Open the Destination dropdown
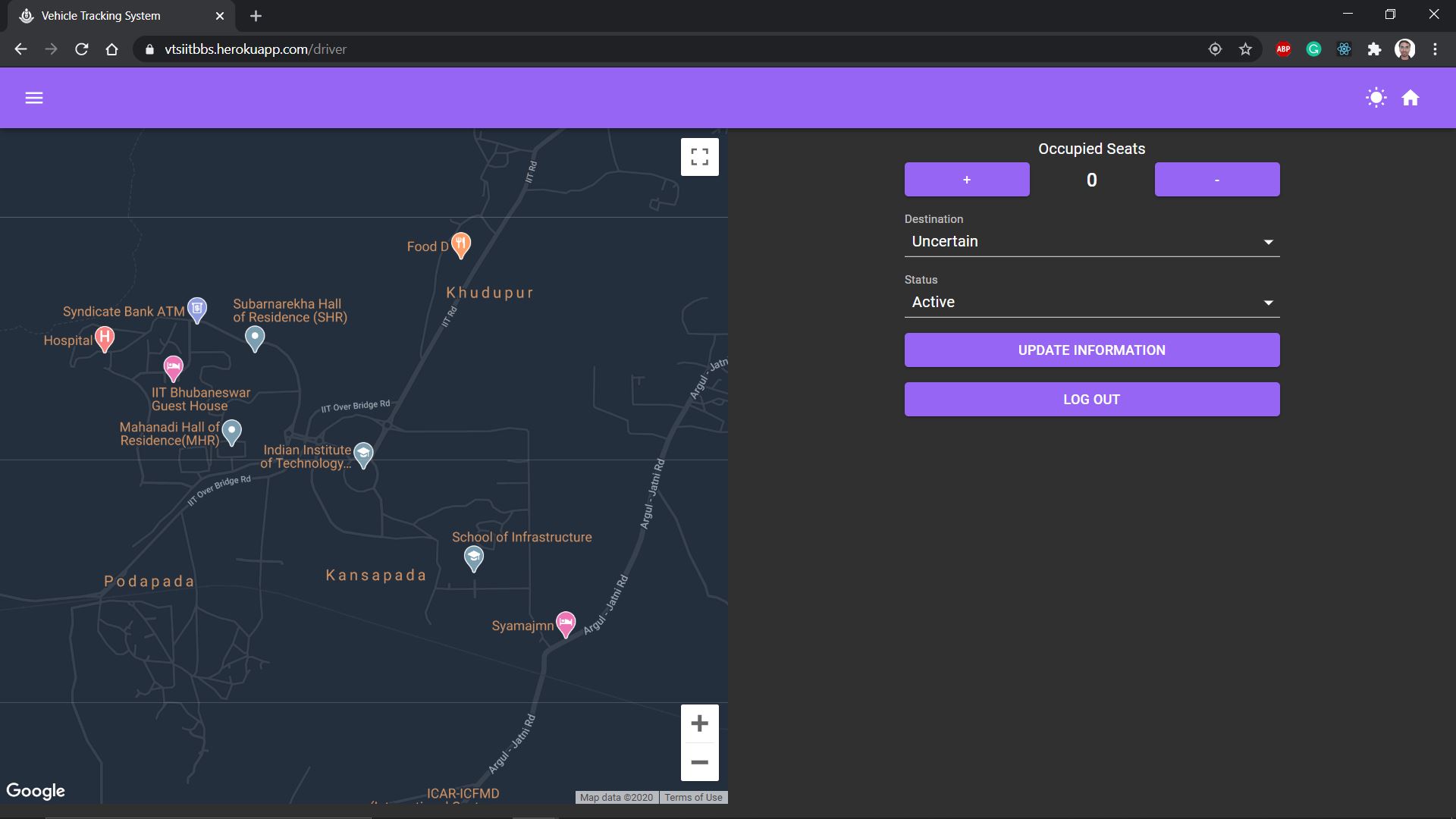The image size is (1456, 819). [x=1091, y=242]
